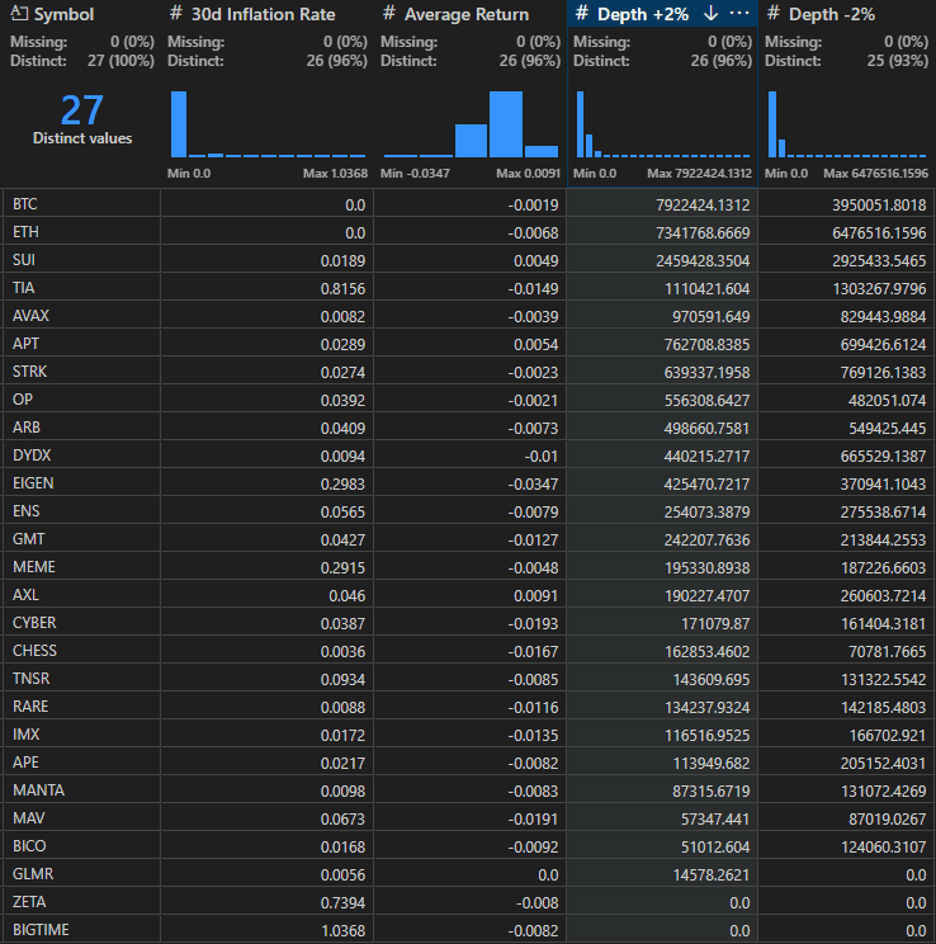The image size is (936, 944).
Task: Click the BIGTIME inflation rate value 1.0368
Action: click(343, 931)
